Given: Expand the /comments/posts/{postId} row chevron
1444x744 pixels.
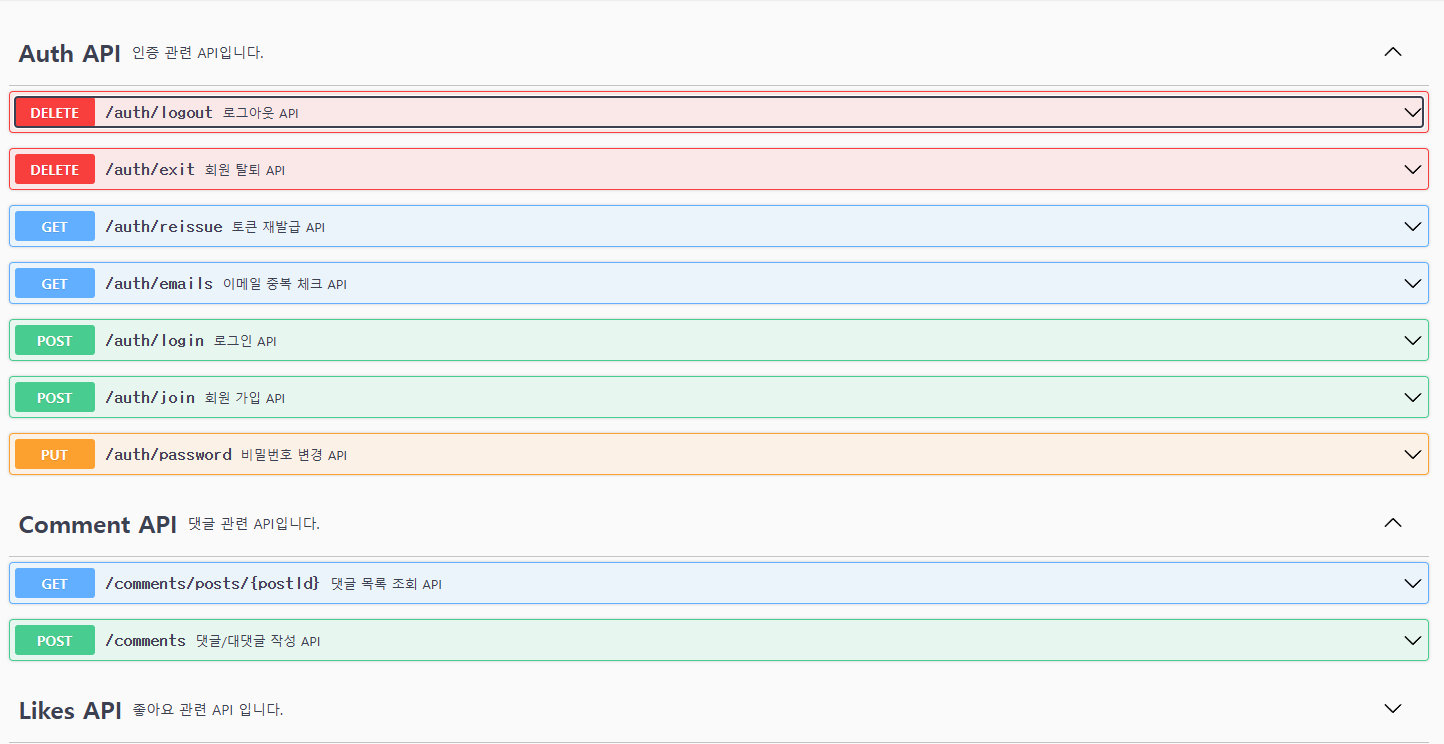Looking at the screenshot, I should 1412,584.
